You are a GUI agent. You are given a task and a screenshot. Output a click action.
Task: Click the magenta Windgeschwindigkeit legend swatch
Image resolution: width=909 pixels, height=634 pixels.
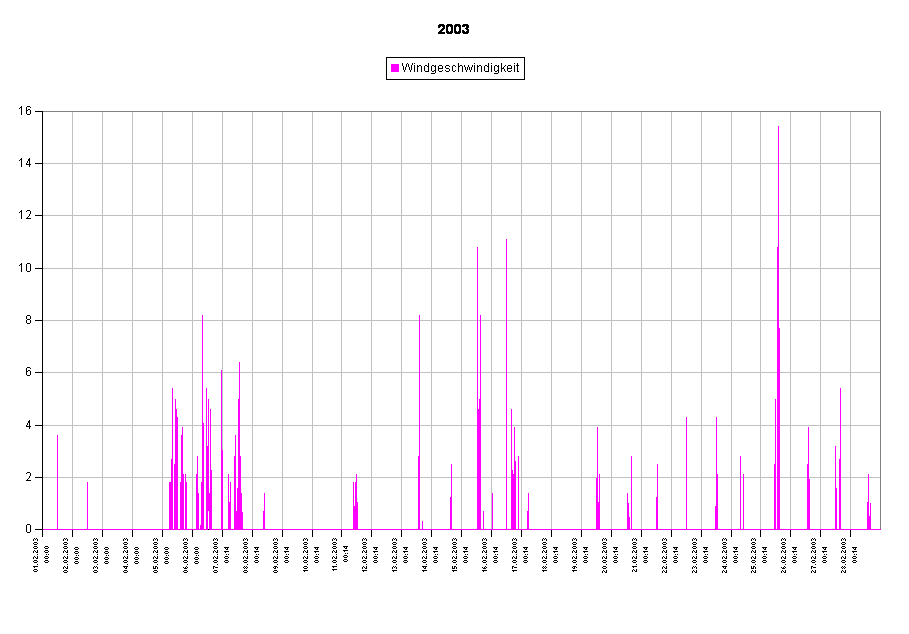(395, 68)
